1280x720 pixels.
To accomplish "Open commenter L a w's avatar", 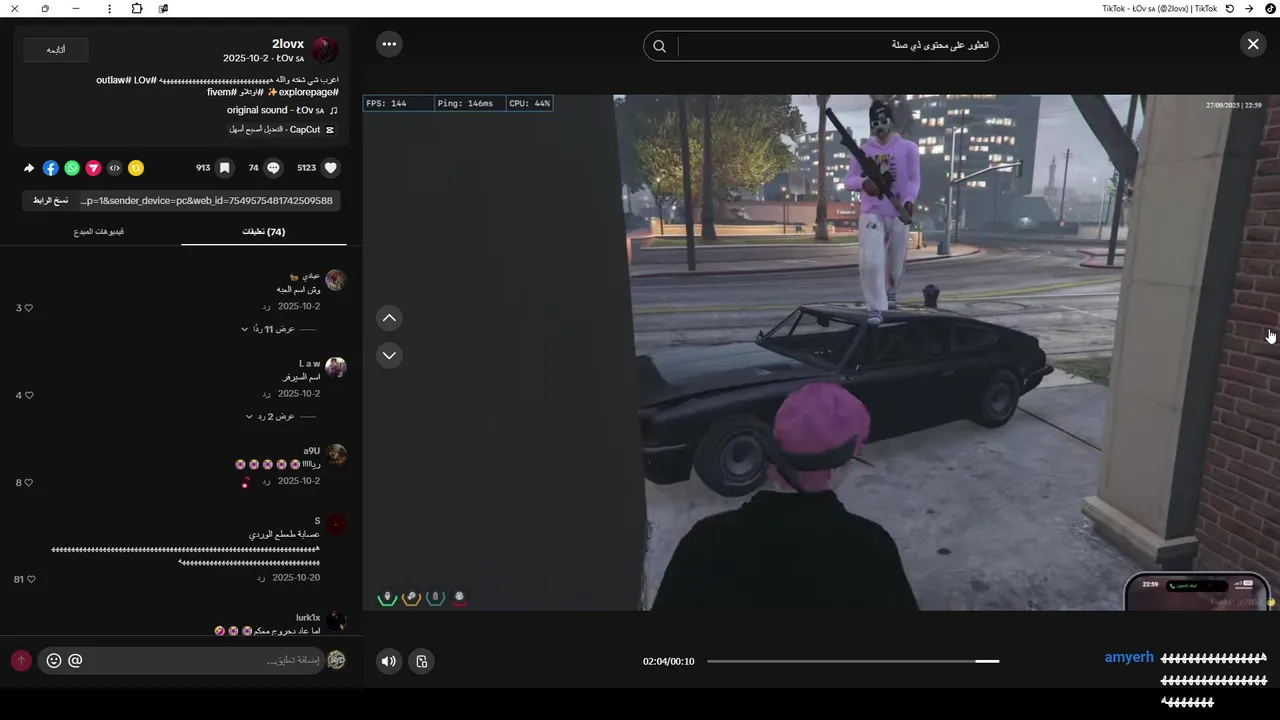I will coord(336,367).
